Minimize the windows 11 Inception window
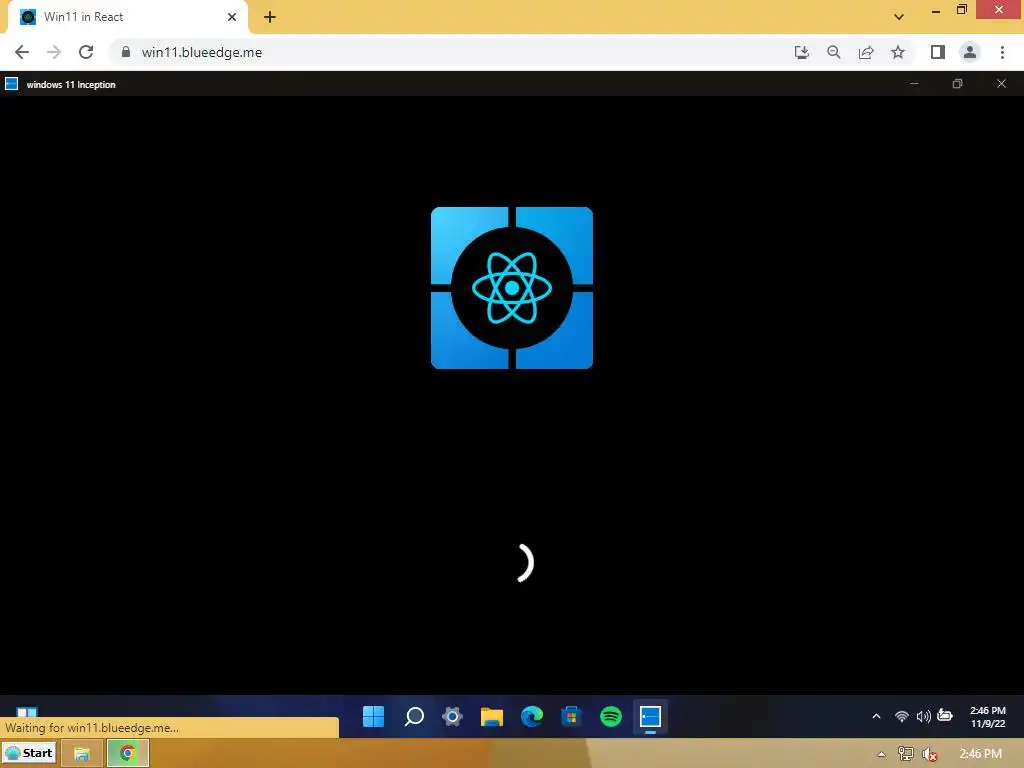Screen dimensions: 1024x768 914,84
